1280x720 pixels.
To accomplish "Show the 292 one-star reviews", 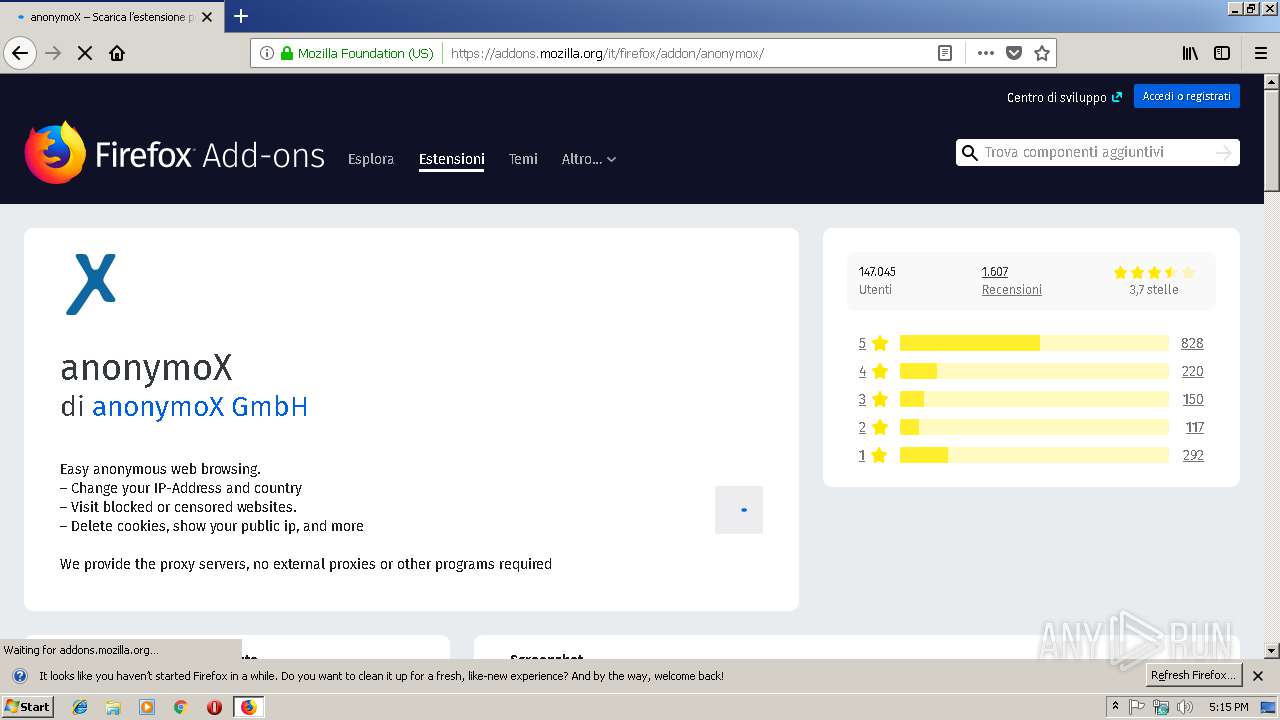I will (x=1193, y=455).
